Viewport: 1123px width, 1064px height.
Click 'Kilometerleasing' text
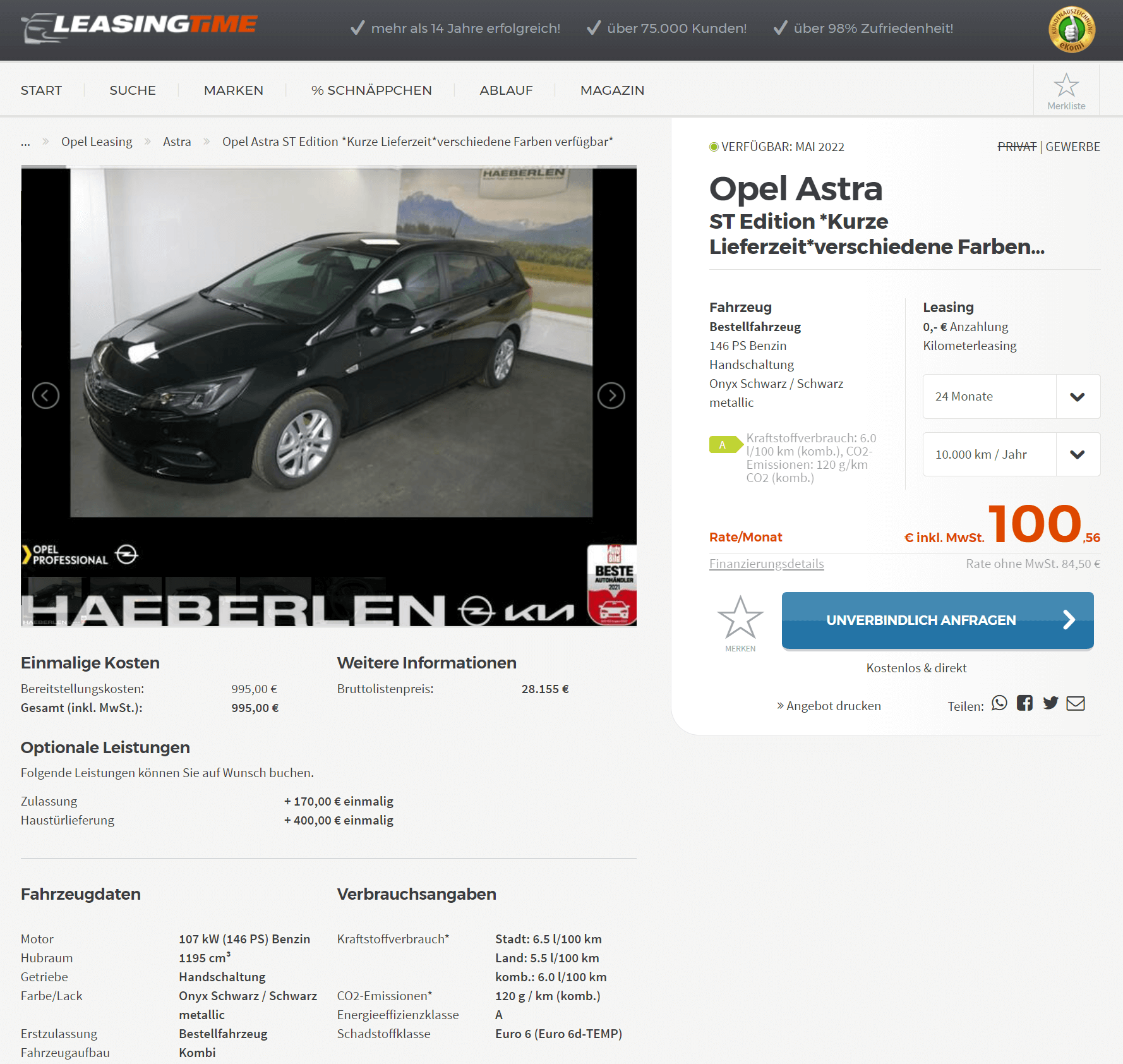(970, 346)
